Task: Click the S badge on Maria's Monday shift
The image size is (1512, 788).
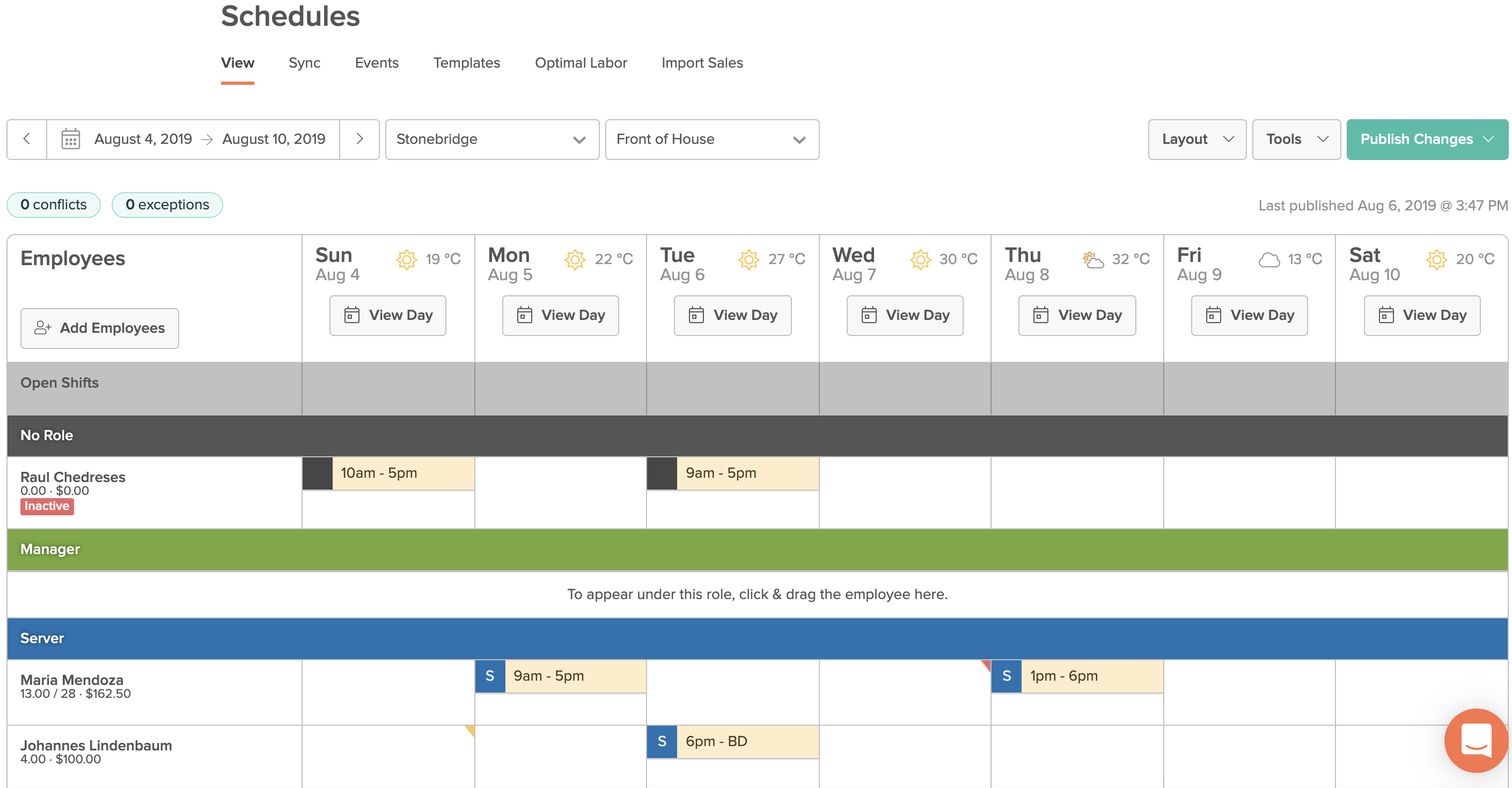Action: point(489,676)
